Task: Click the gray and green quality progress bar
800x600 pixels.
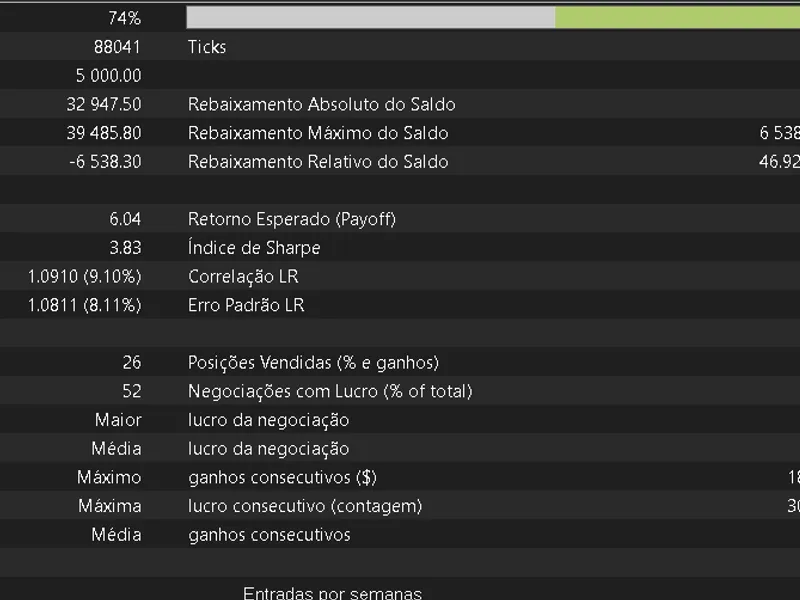Action: (493, 18)
